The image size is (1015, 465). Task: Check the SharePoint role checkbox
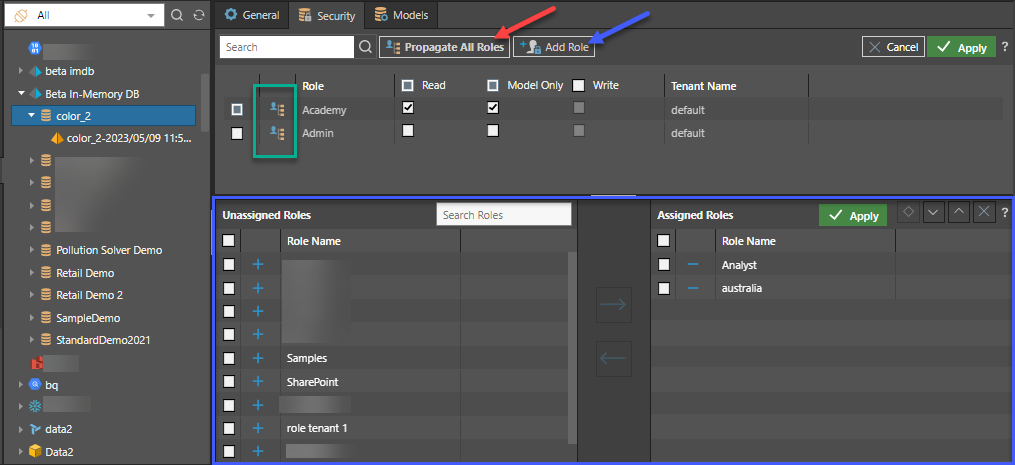click(x=229, y=382)
